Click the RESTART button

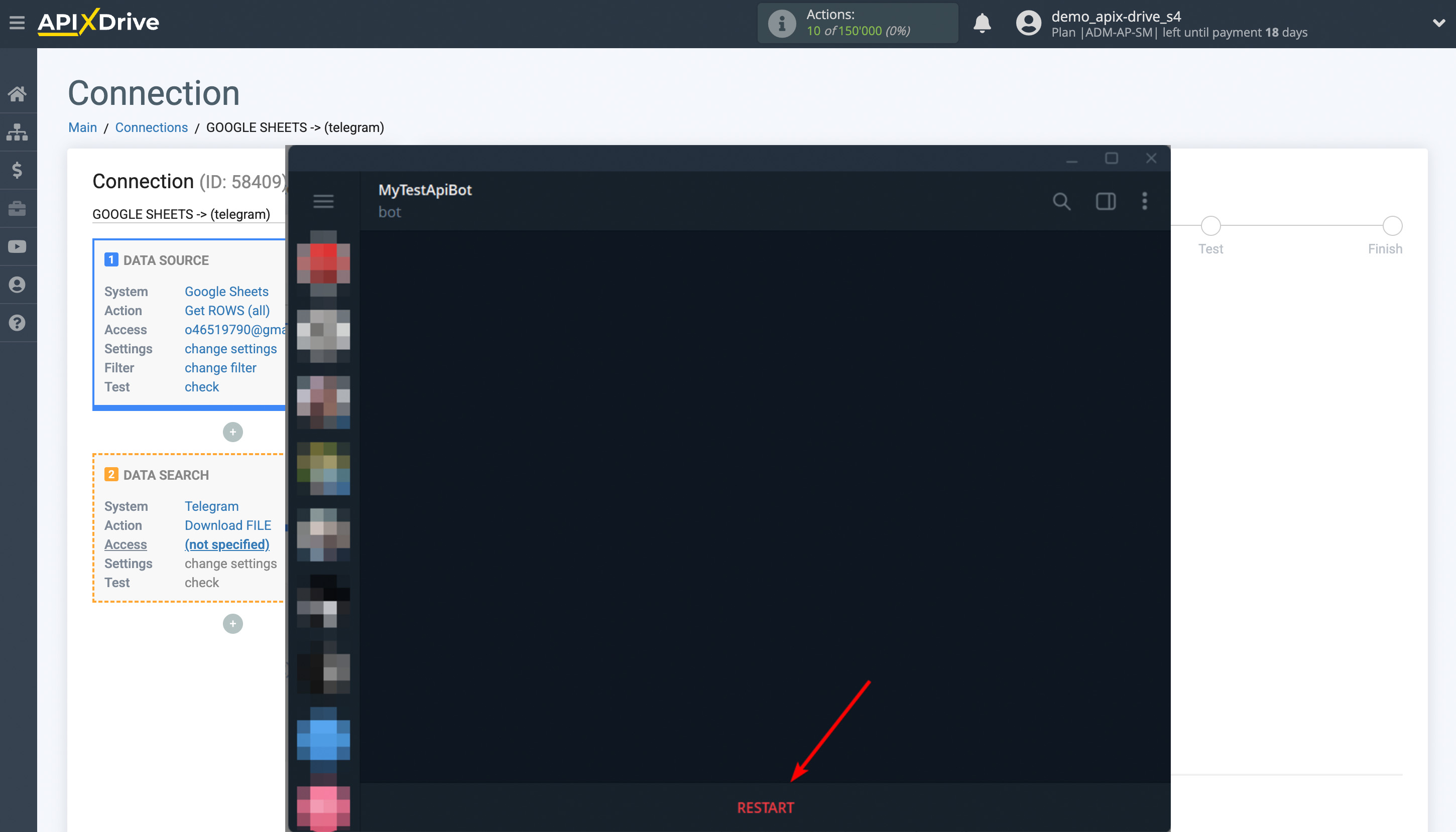point(765,807)
